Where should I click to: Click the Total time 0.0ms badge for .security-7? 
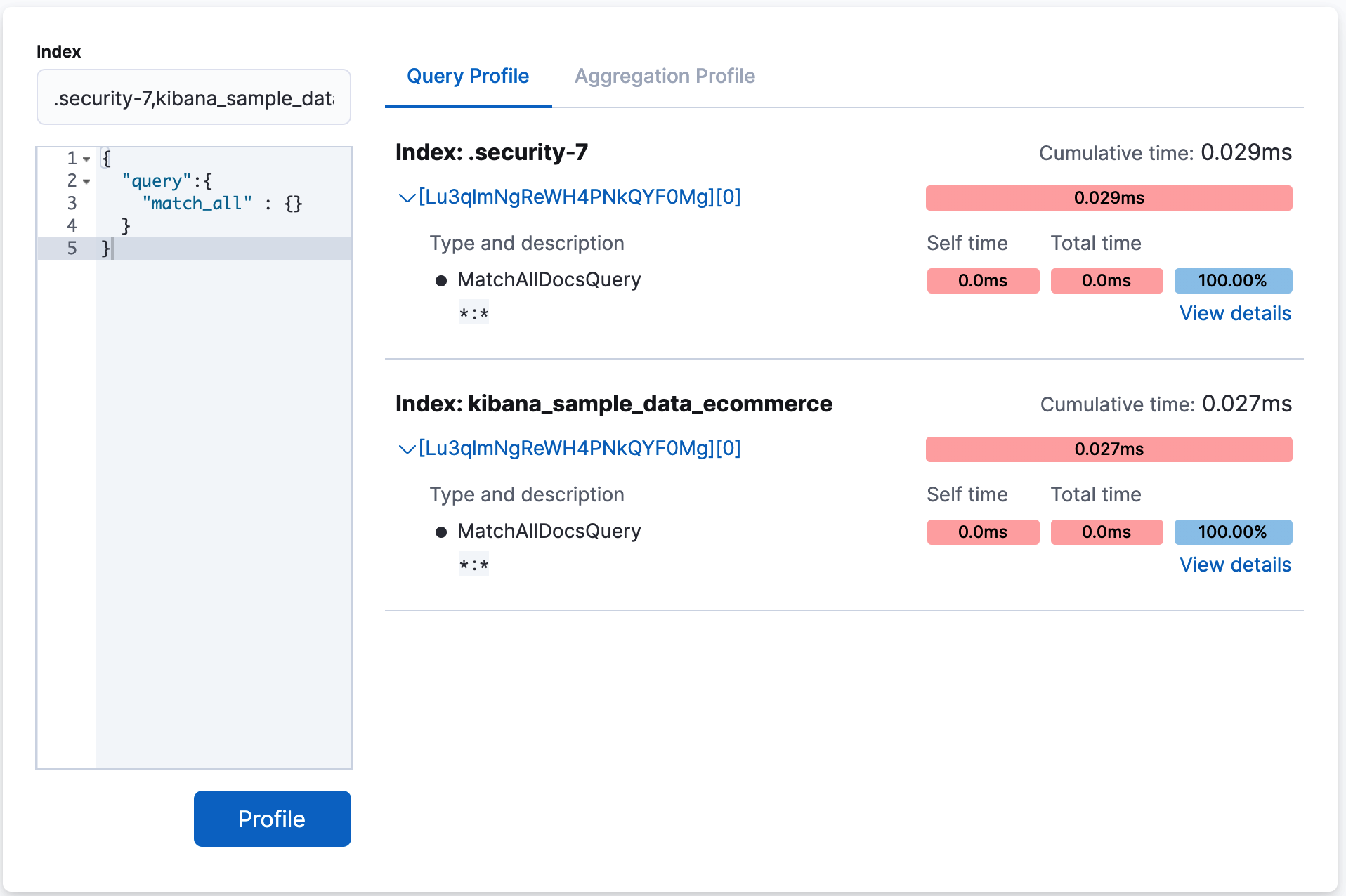click(1106, 280)
